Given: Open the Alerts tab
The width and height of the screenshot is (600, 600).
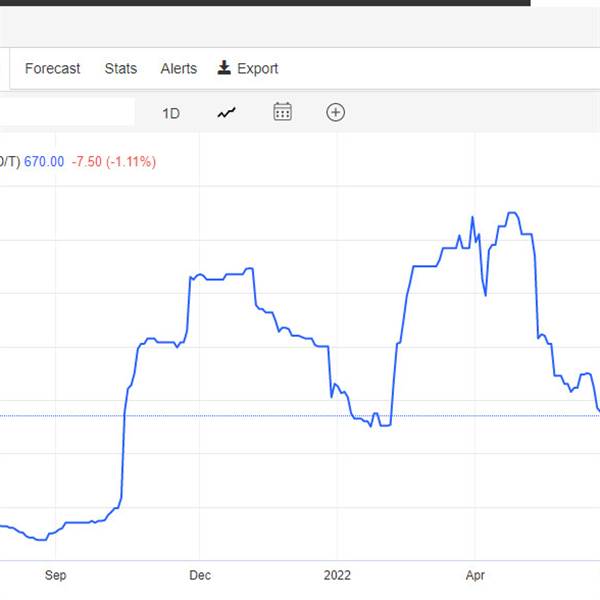Looking at the screenshot, I should (x=178, y=68).
